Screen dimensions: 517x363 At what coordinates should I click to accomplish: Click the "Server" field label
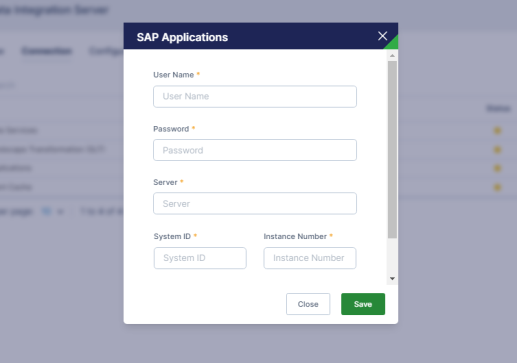(x=165, y=182)
